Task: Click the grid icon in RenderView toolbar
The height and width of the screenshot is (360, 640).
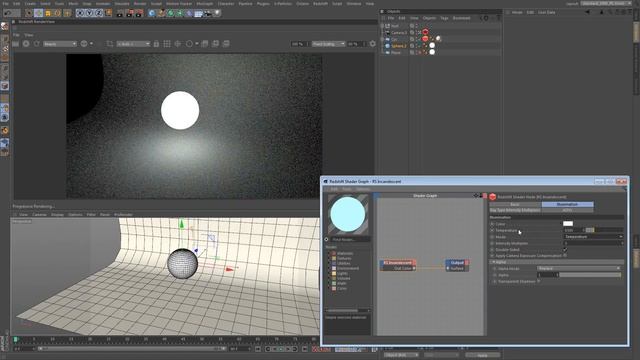Action: (167, 44)
